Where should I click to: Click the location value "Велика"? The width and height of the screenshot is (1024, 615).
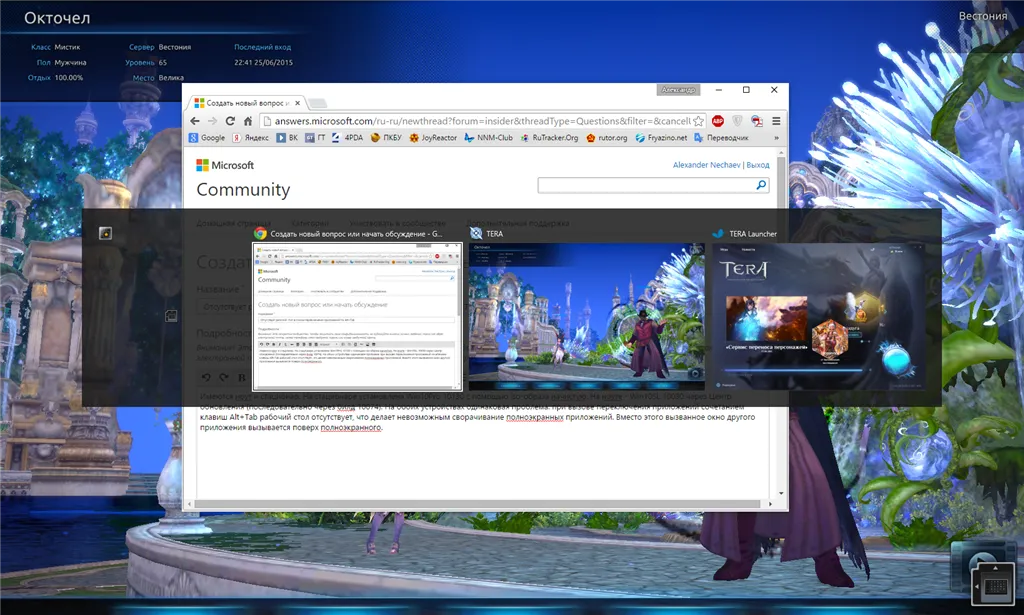coord(171,78)
